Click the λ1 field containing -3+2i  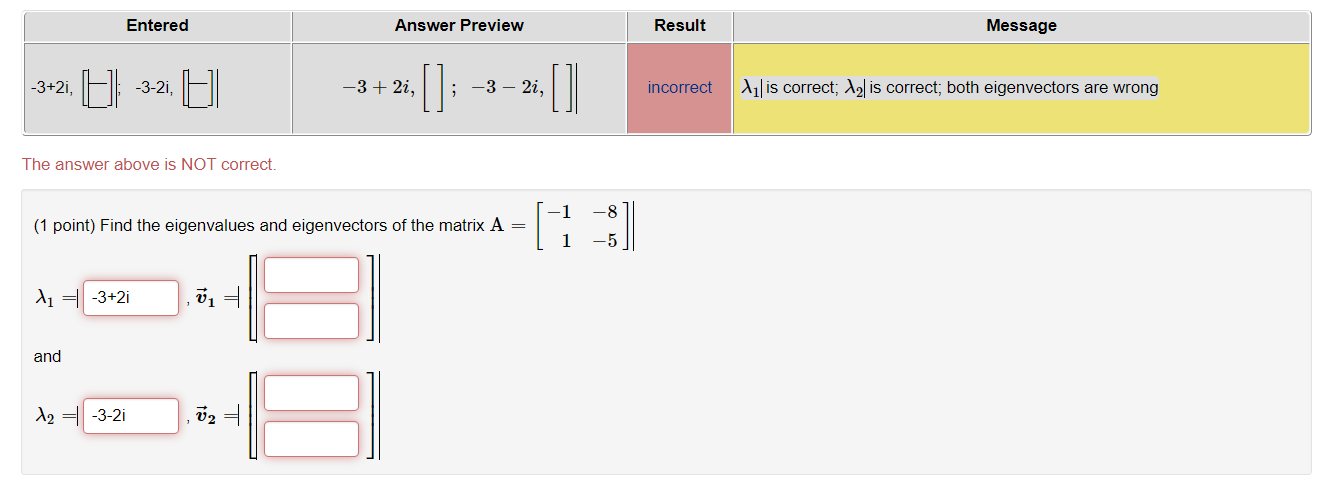[x=131, y=298]
